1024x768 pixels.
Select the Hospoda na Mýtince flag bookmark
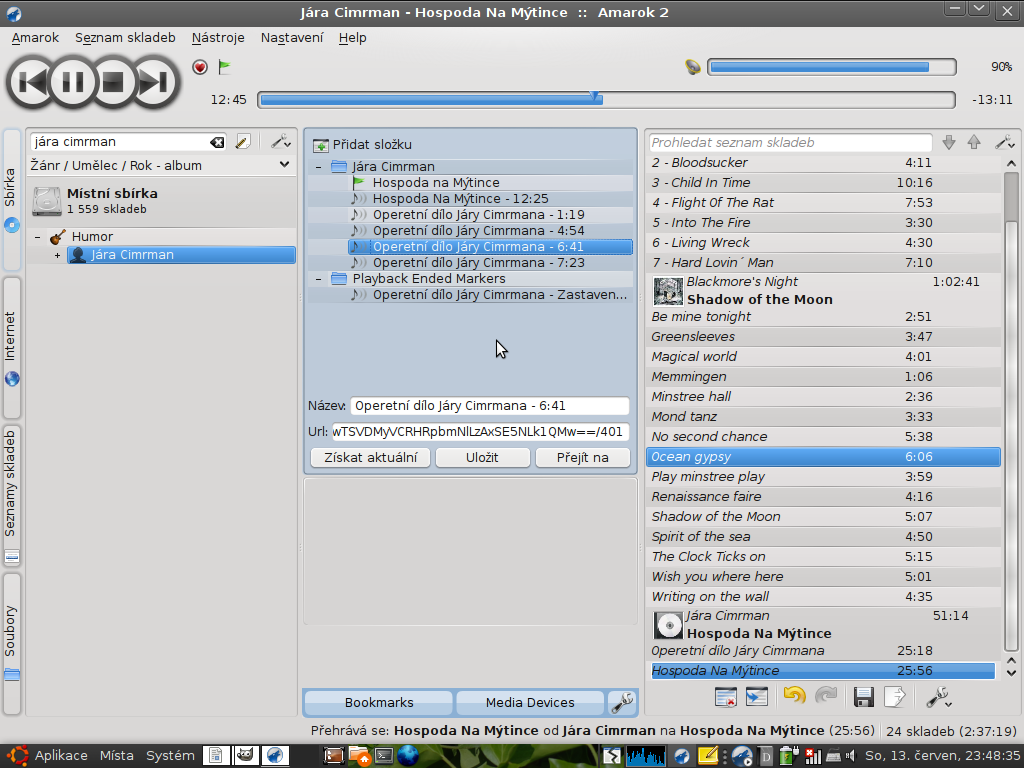436,183
